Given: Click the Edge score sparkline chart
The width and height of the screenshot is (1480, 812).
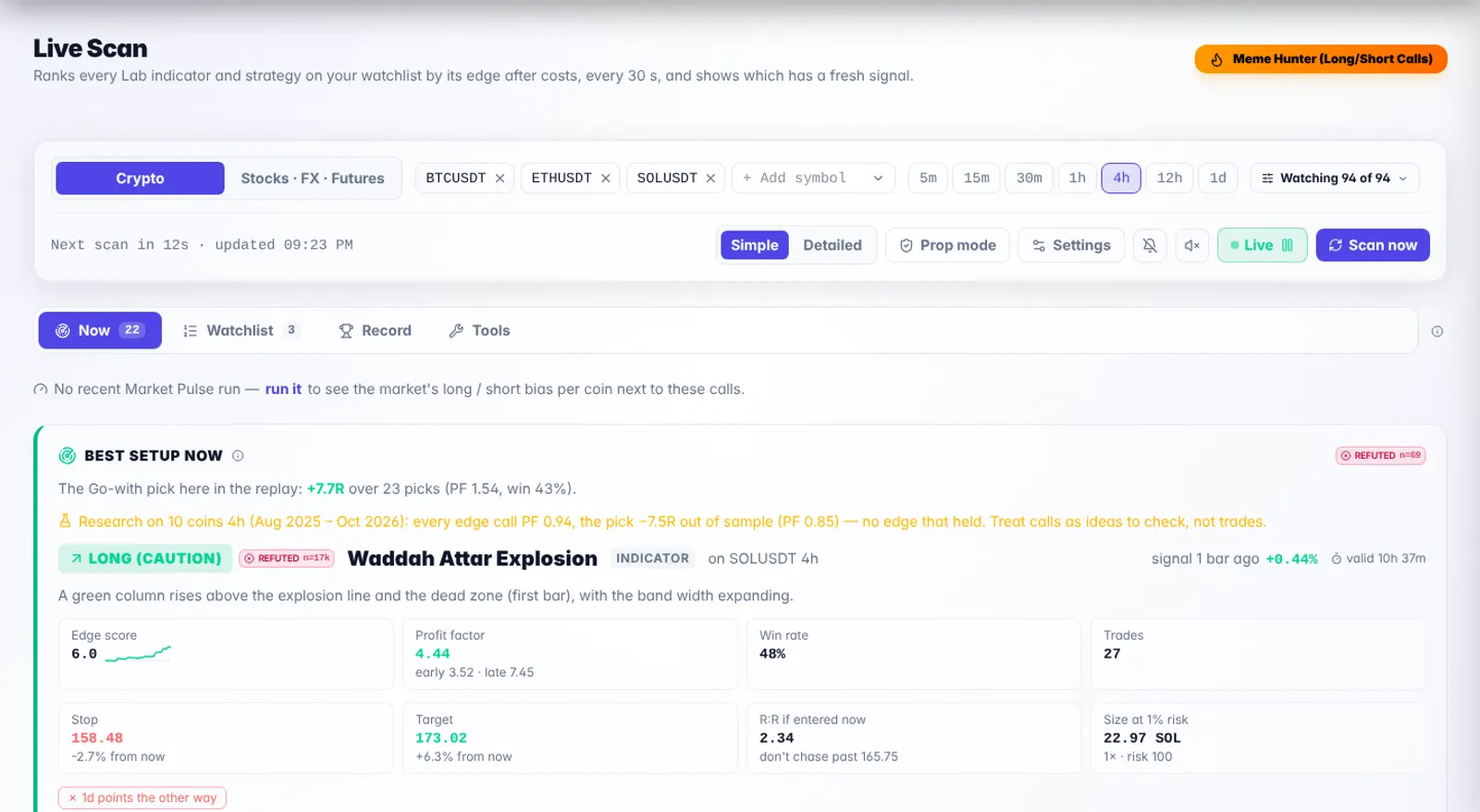Looking at the screenshot, I should (139, 654).
